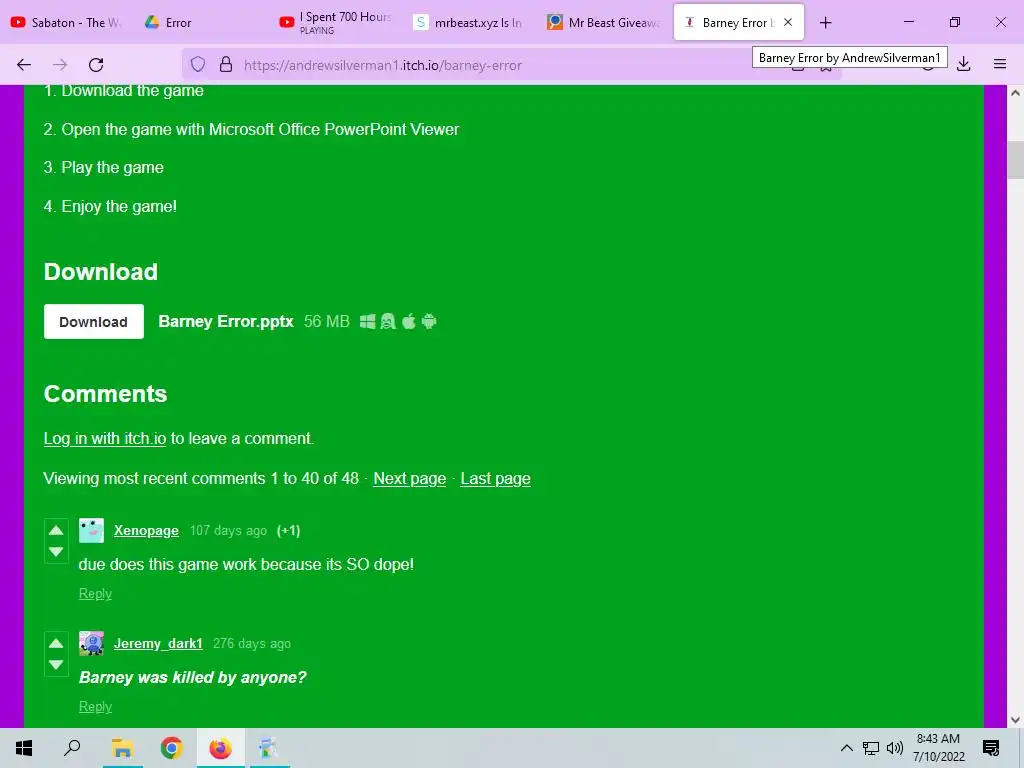Screen dimensions: 1024x768
Task: Click the Windows platform icon beside 56 MB
Action: click(368, 321)
